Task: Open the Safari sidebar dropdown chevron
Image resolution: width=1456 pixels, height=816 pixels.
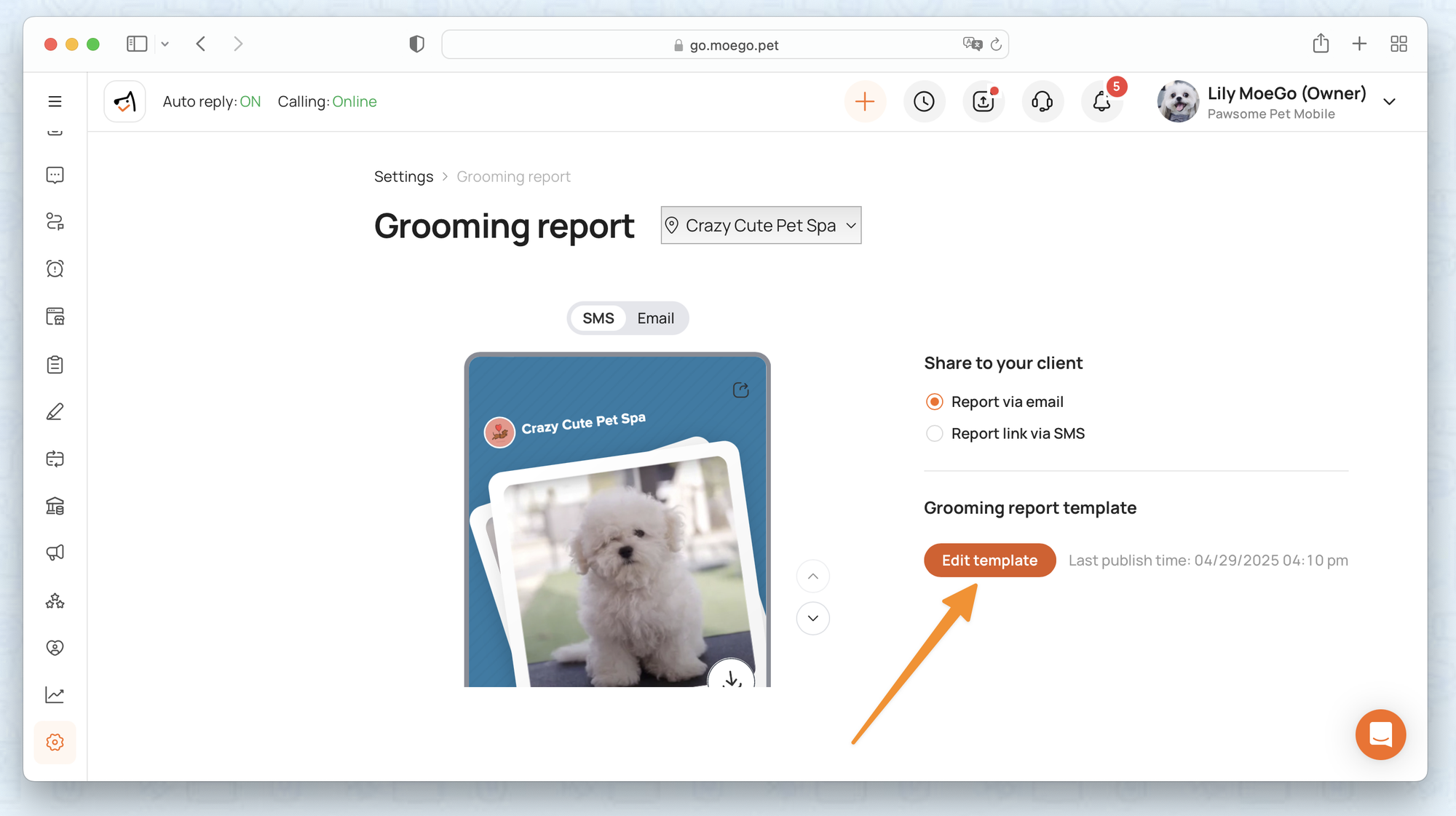Action: 165,44
